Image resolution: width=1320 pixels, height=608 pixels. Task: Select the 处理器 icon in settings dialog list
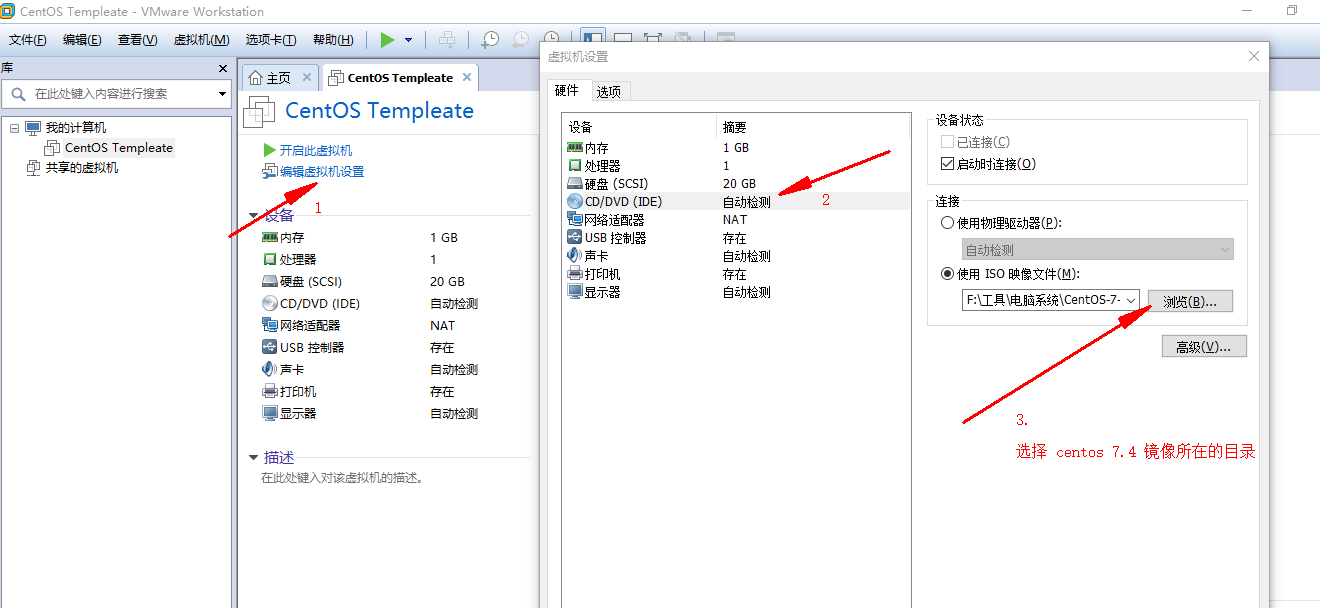coord(574,165)
